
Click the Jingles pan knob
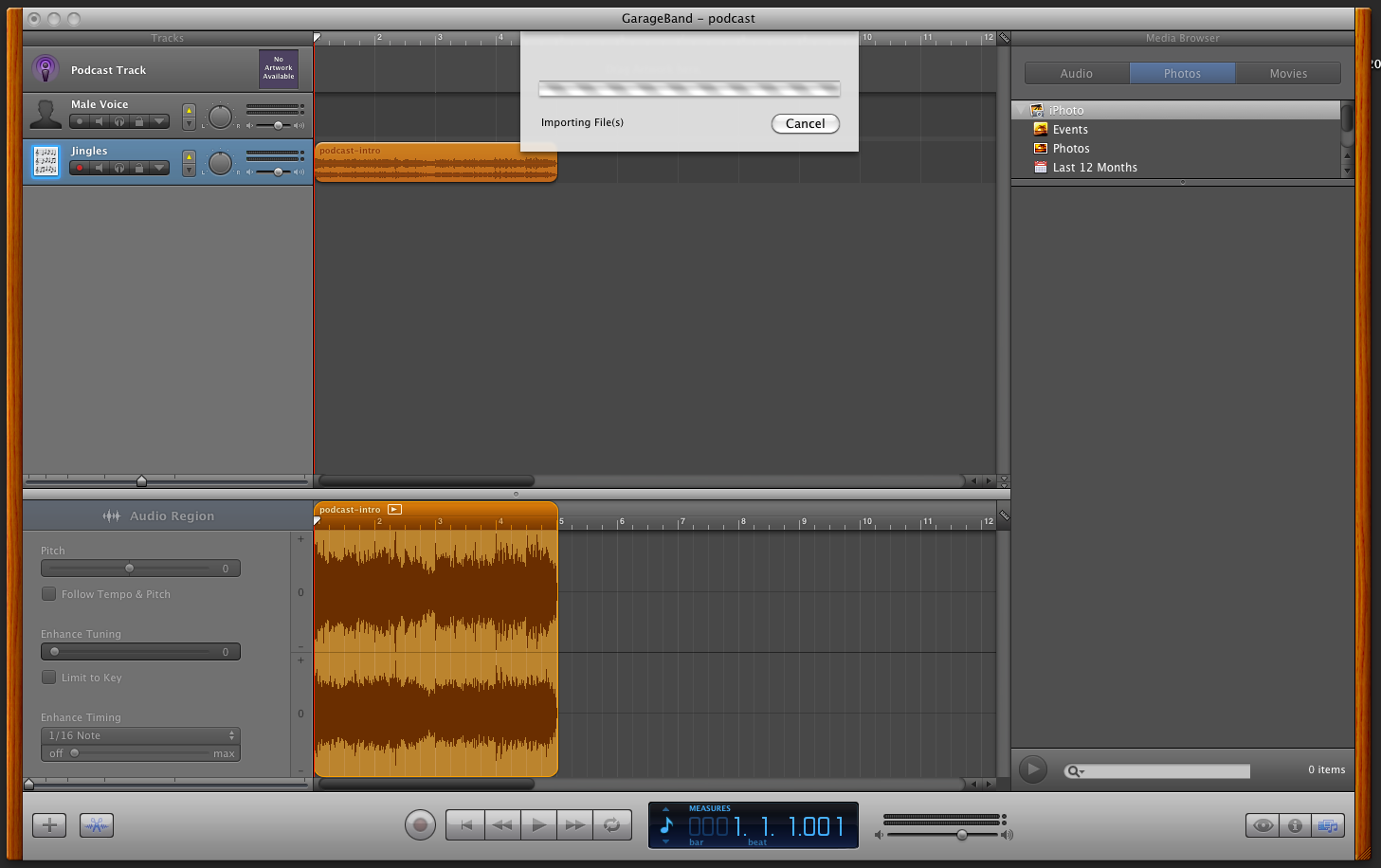point(220,163)
